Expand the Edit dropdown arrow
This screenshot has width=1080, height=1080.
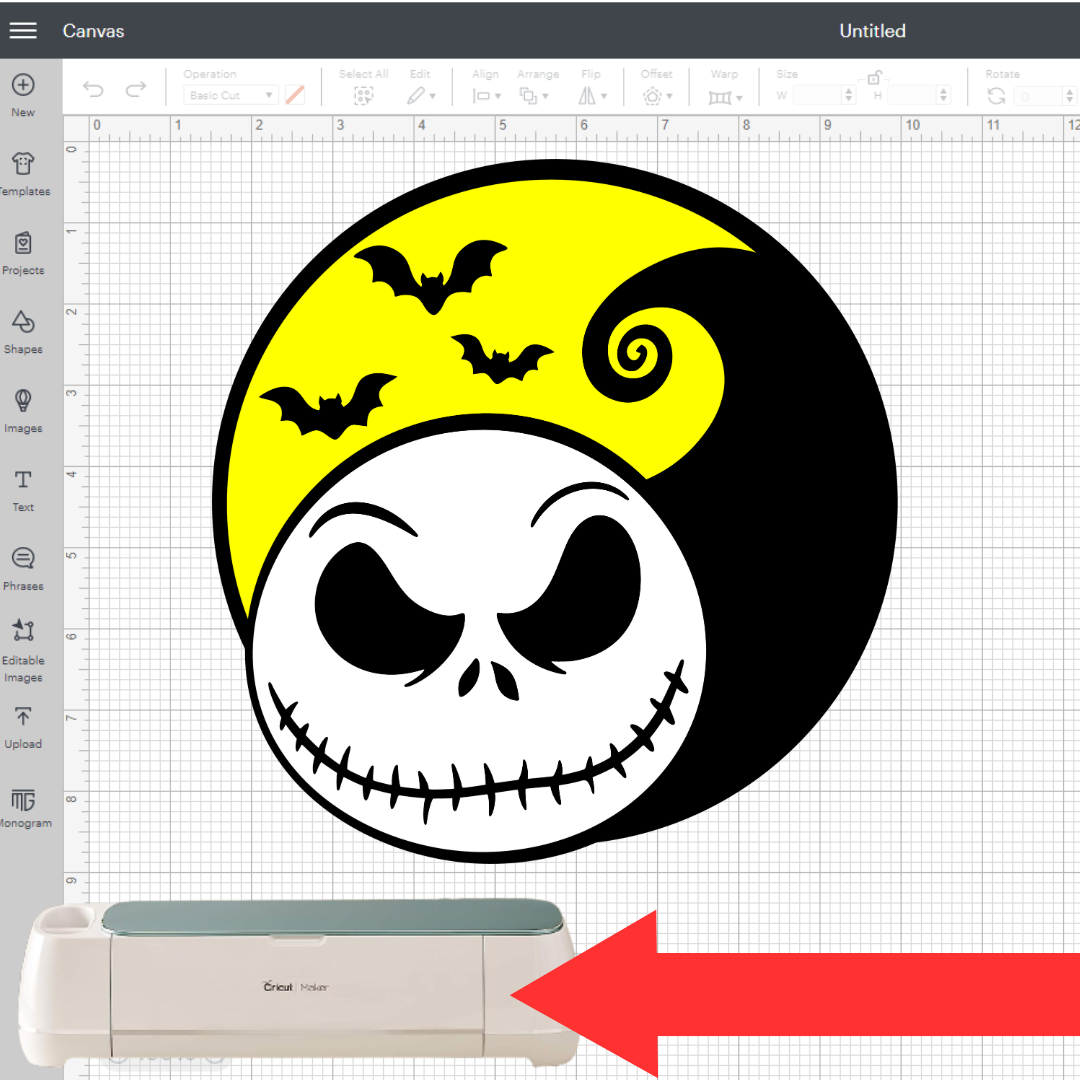click(x=433, y=96)
